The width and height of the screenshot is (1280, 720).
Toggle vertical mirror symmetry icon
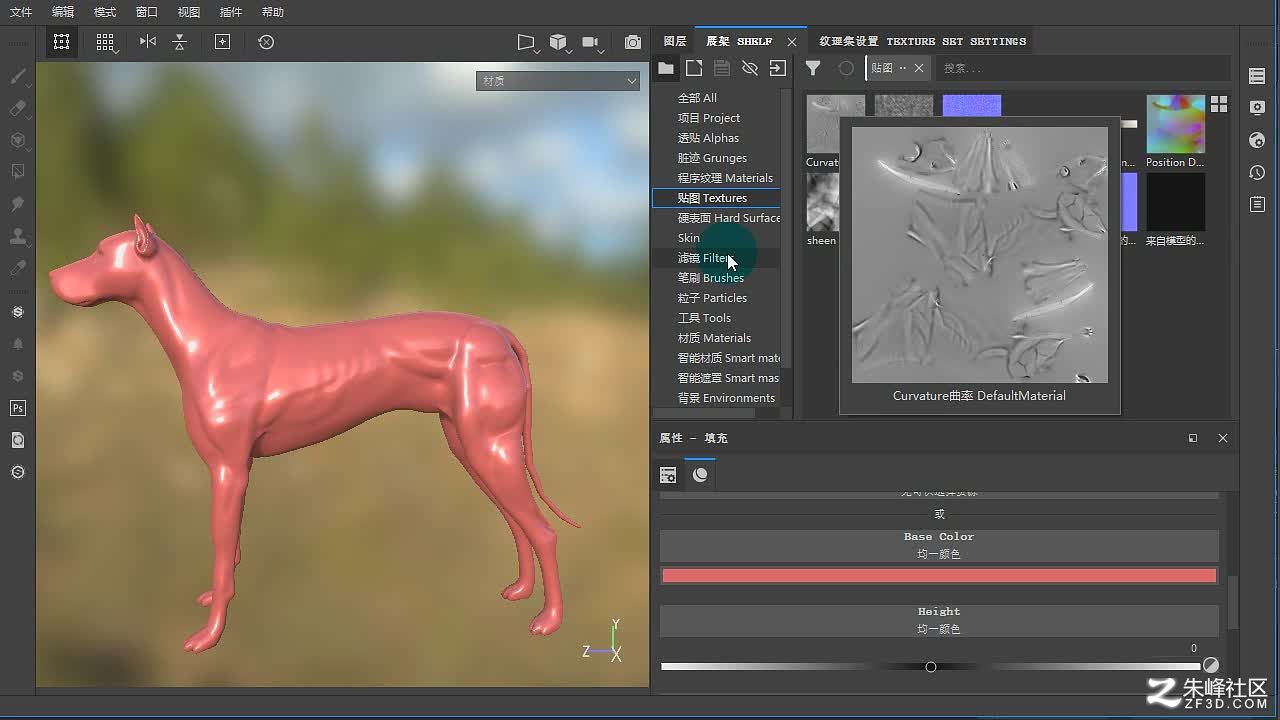(180, 42)
